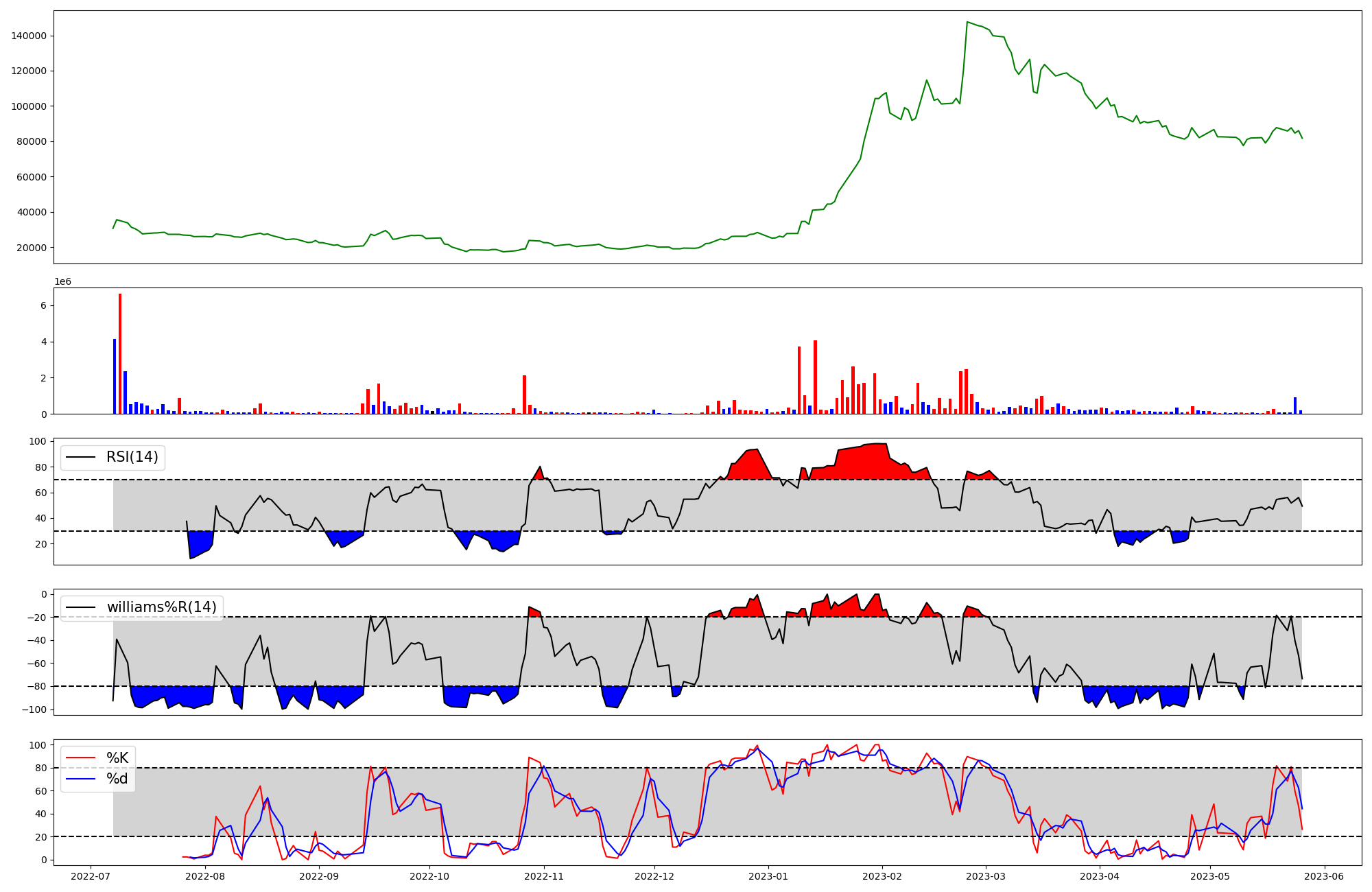Image resolution: width=1372 pixels, height=892 pixels.
Task: Click the volume axis tick label 6
Action: click(x=43, y=305)
